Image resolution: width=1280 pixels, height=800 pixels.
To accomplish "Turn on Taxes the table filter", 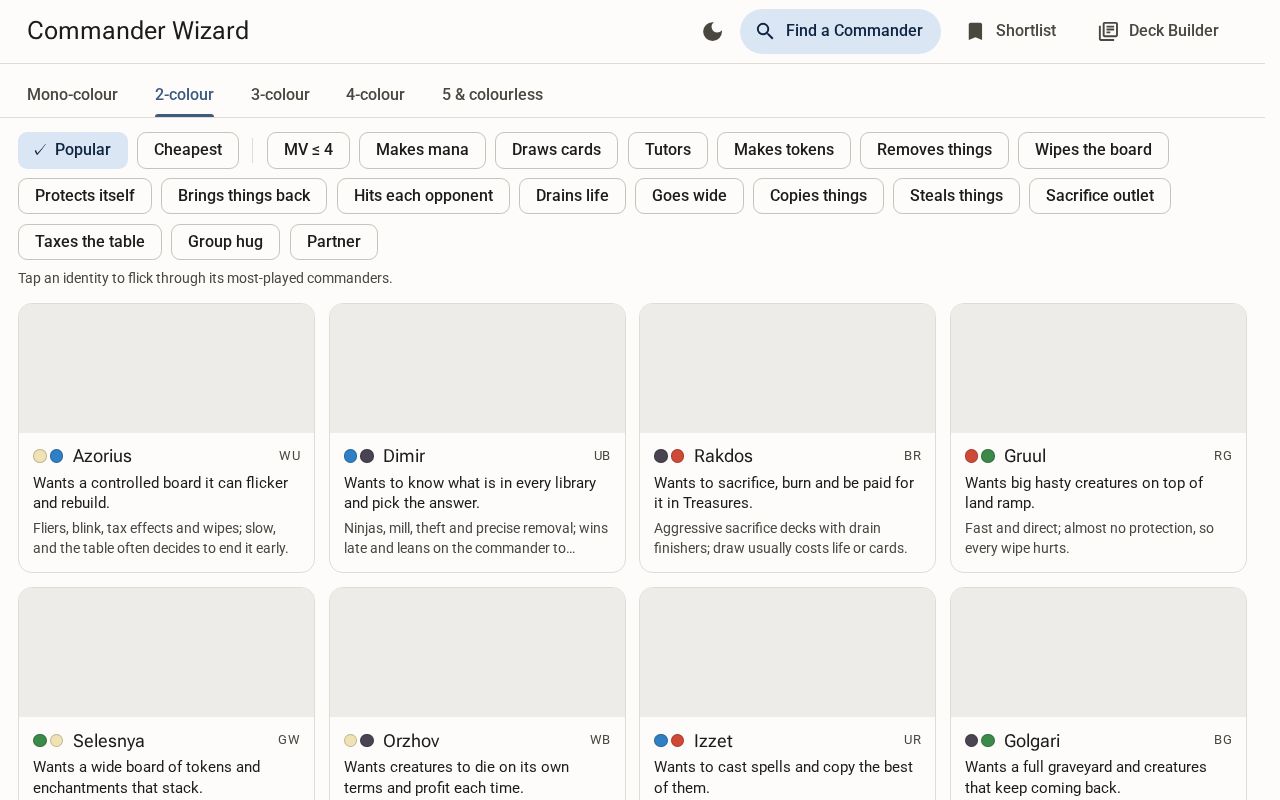I will point(90,242).
